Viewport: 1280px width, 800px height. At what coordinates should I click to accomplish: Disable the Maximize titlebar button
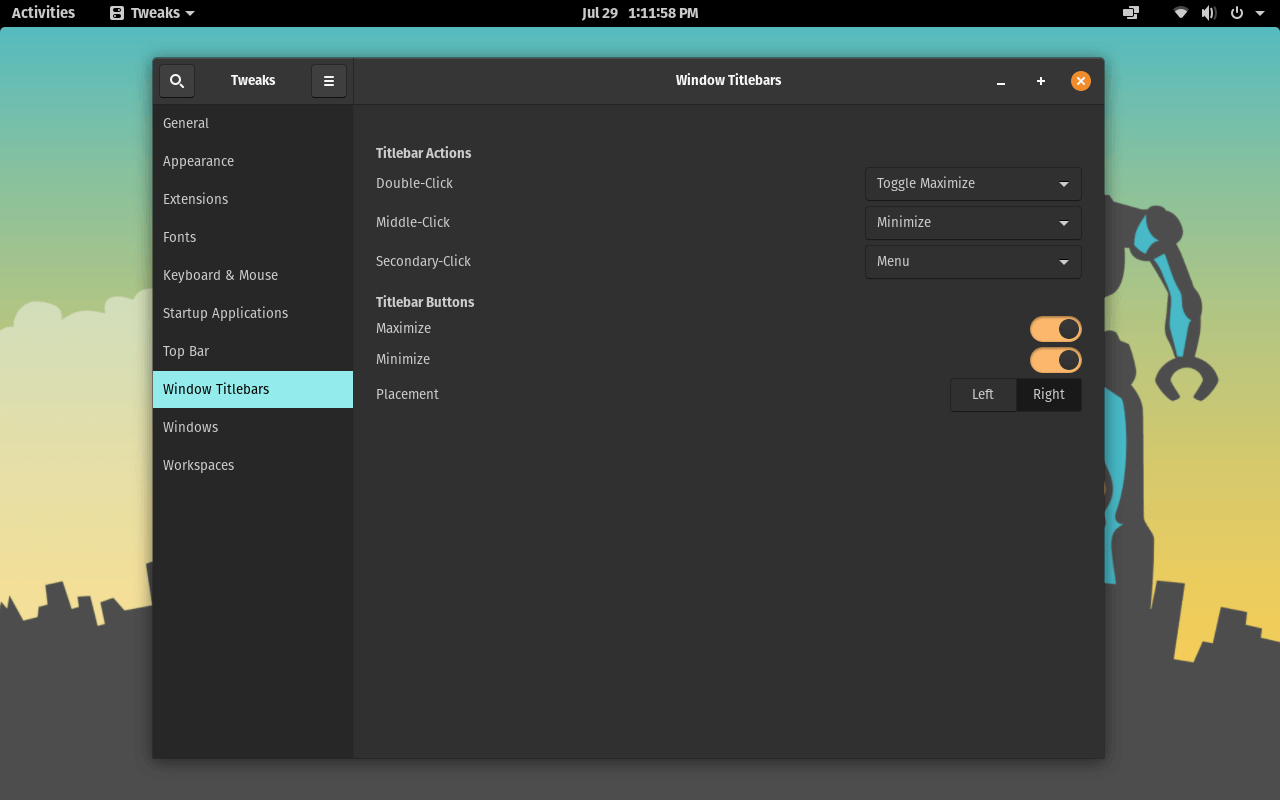[1055, 328]
